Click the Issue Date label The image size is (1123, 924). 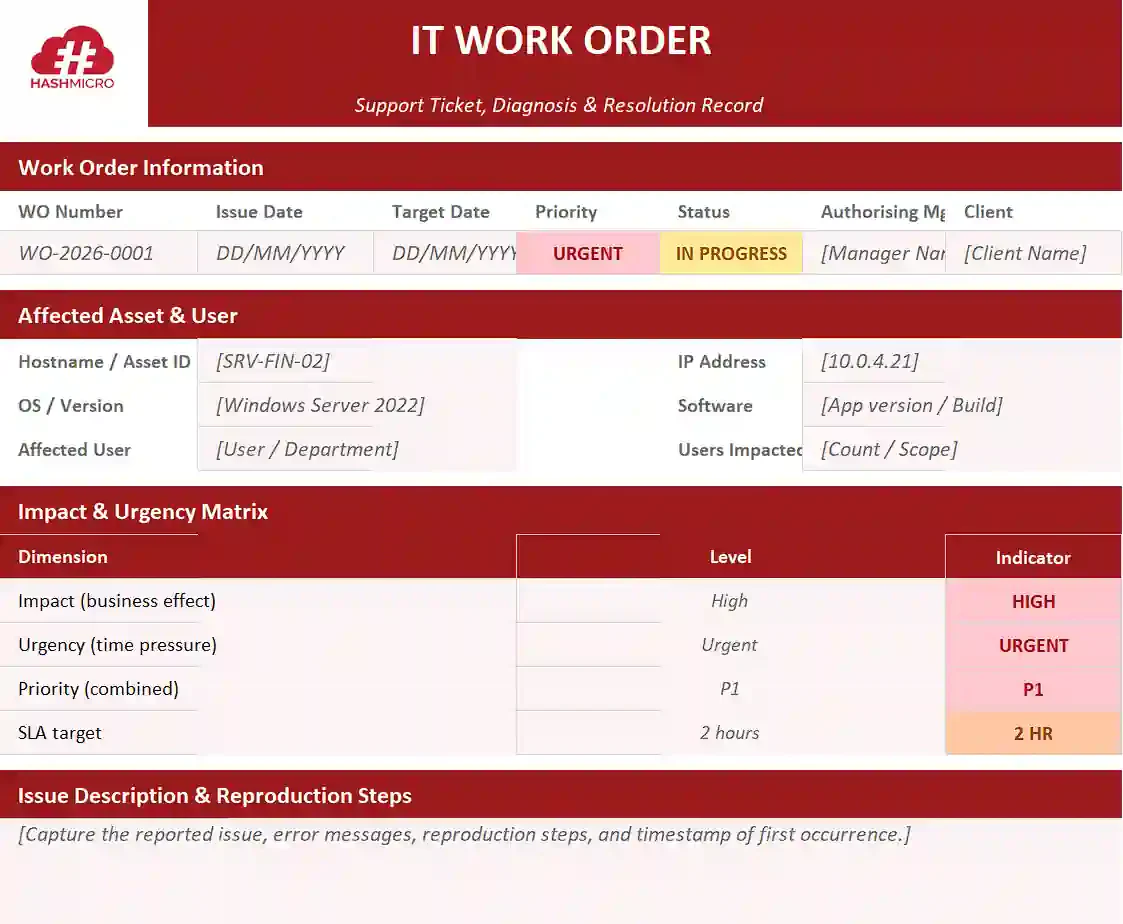(259, 212)
